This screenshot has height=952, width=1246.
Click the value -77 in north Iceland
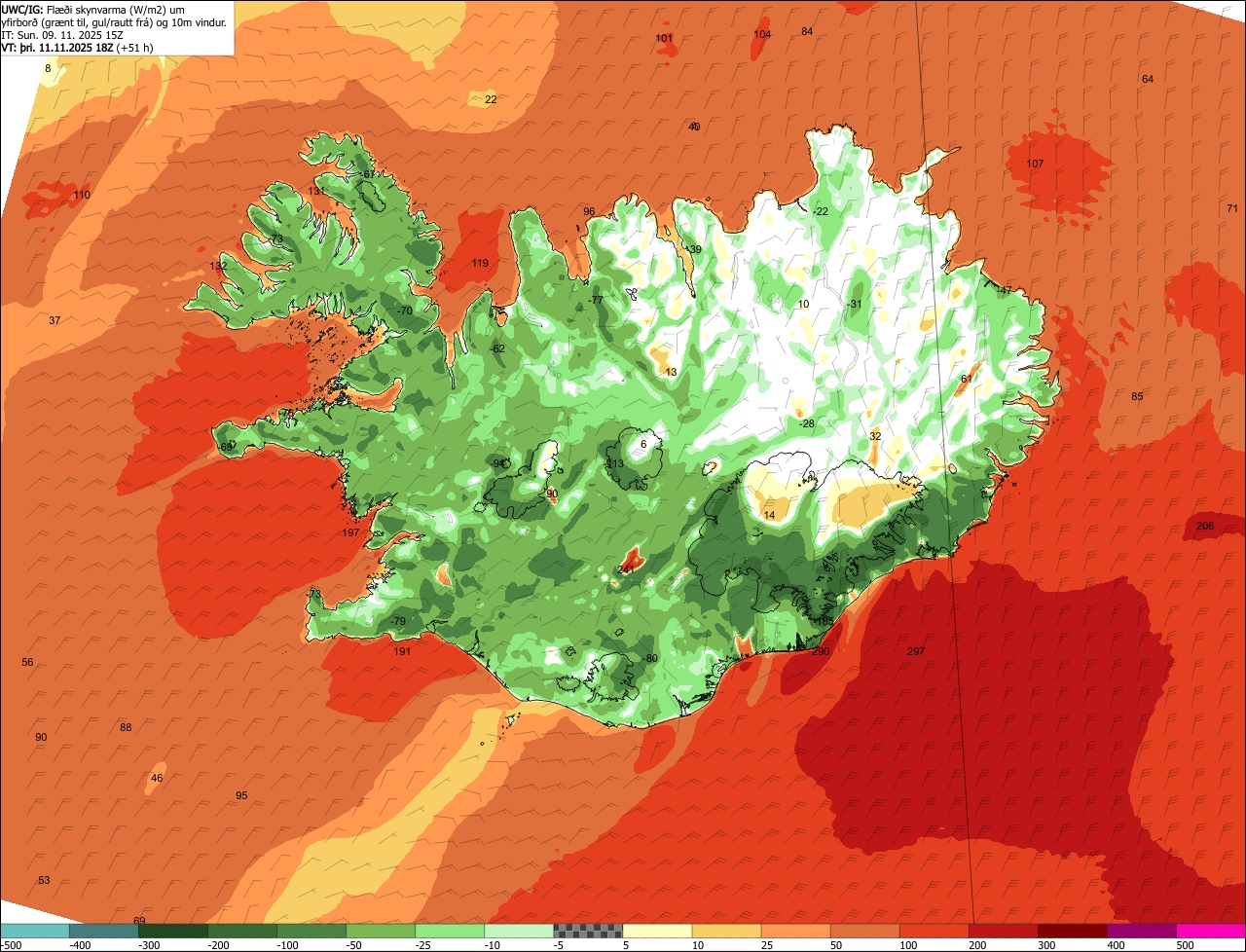pos(596,300)
